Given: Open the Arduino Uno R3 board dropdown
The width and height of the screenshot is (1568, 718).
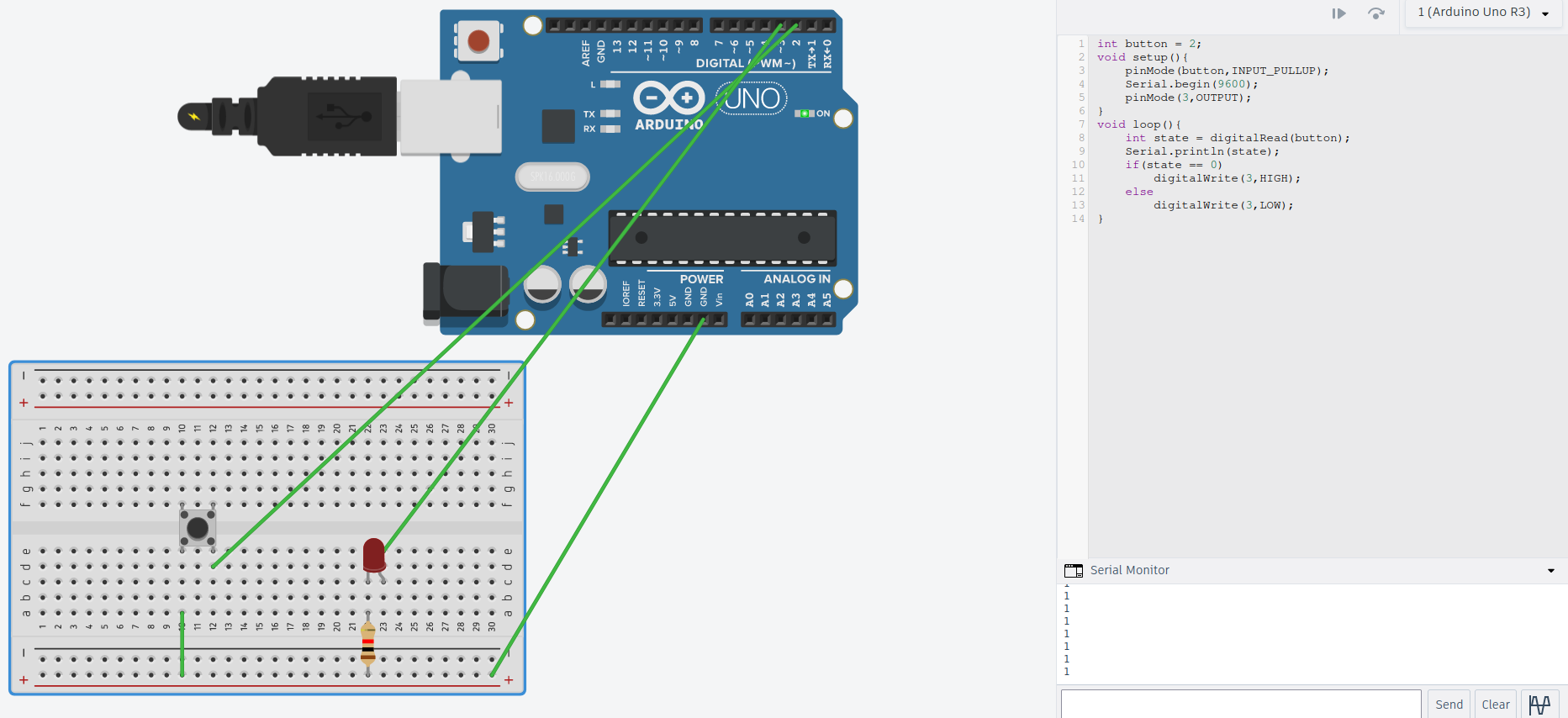Looking at the screenshot, I should coord(1484,13).
